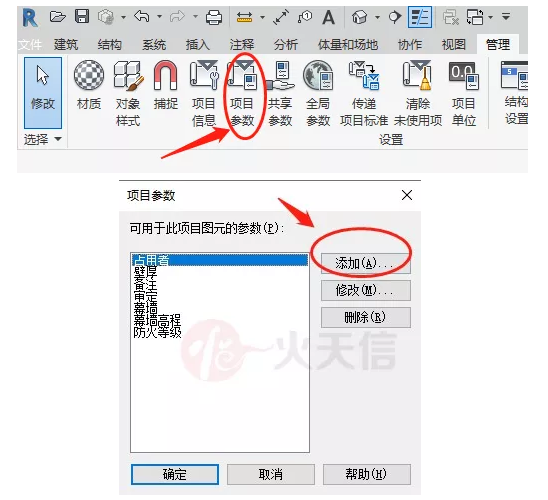Click the 删除(R) Remove button
This screenshot has height=500, width=548.
[366, 317]
